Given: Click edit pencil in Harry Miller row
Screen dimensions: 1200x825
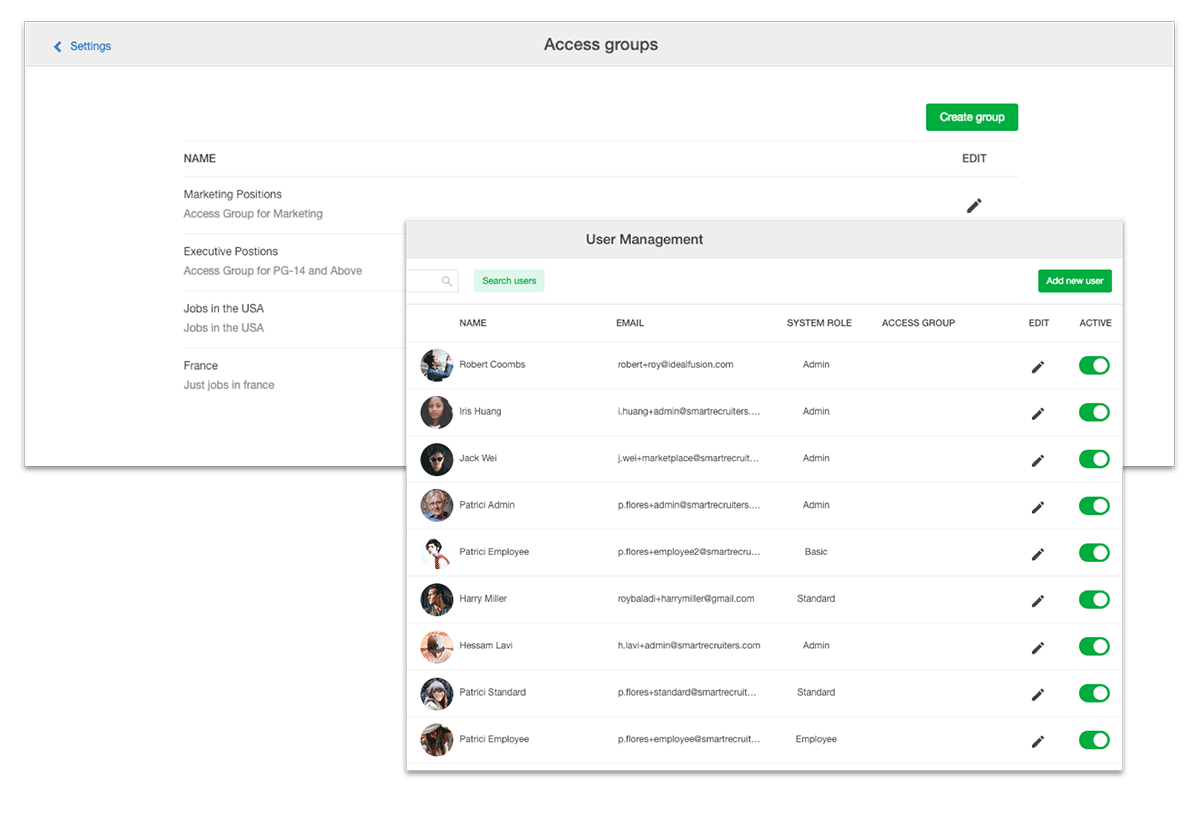Looking at the screenshot, I should [x=1037, y=600].
